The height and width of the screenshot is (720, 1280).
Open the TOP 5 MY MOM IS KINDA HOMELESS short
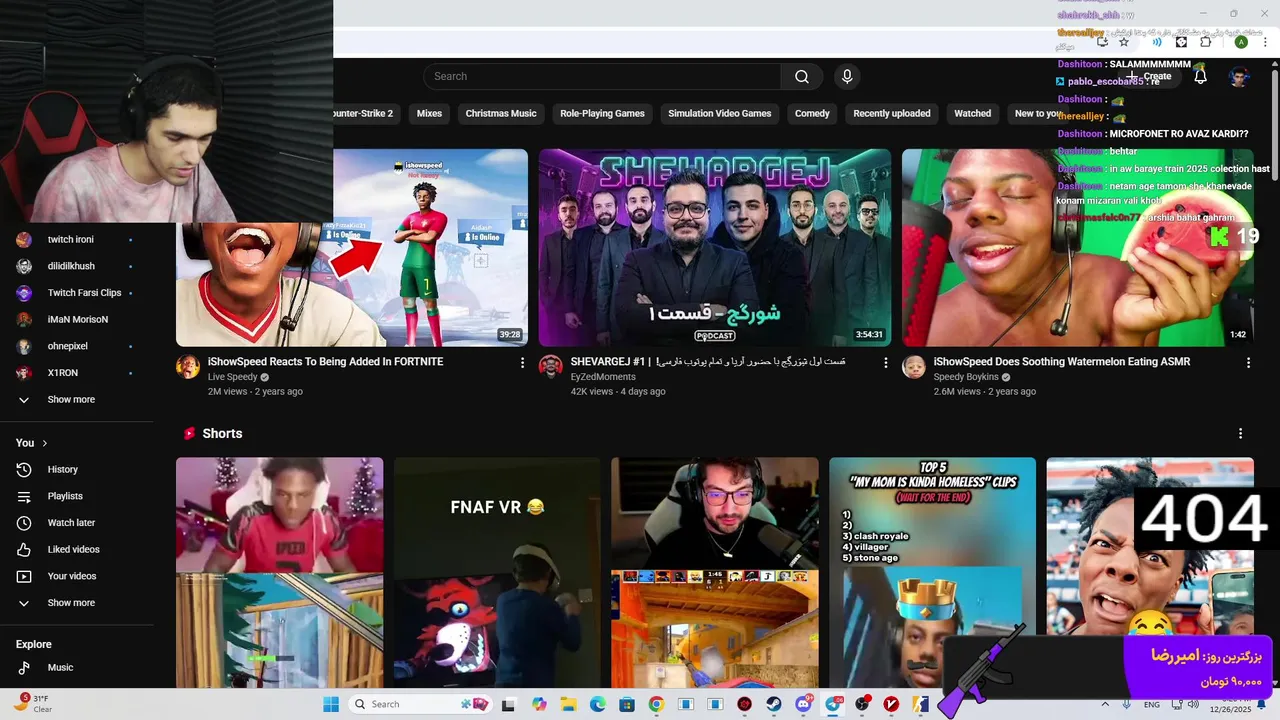[932, 573]
